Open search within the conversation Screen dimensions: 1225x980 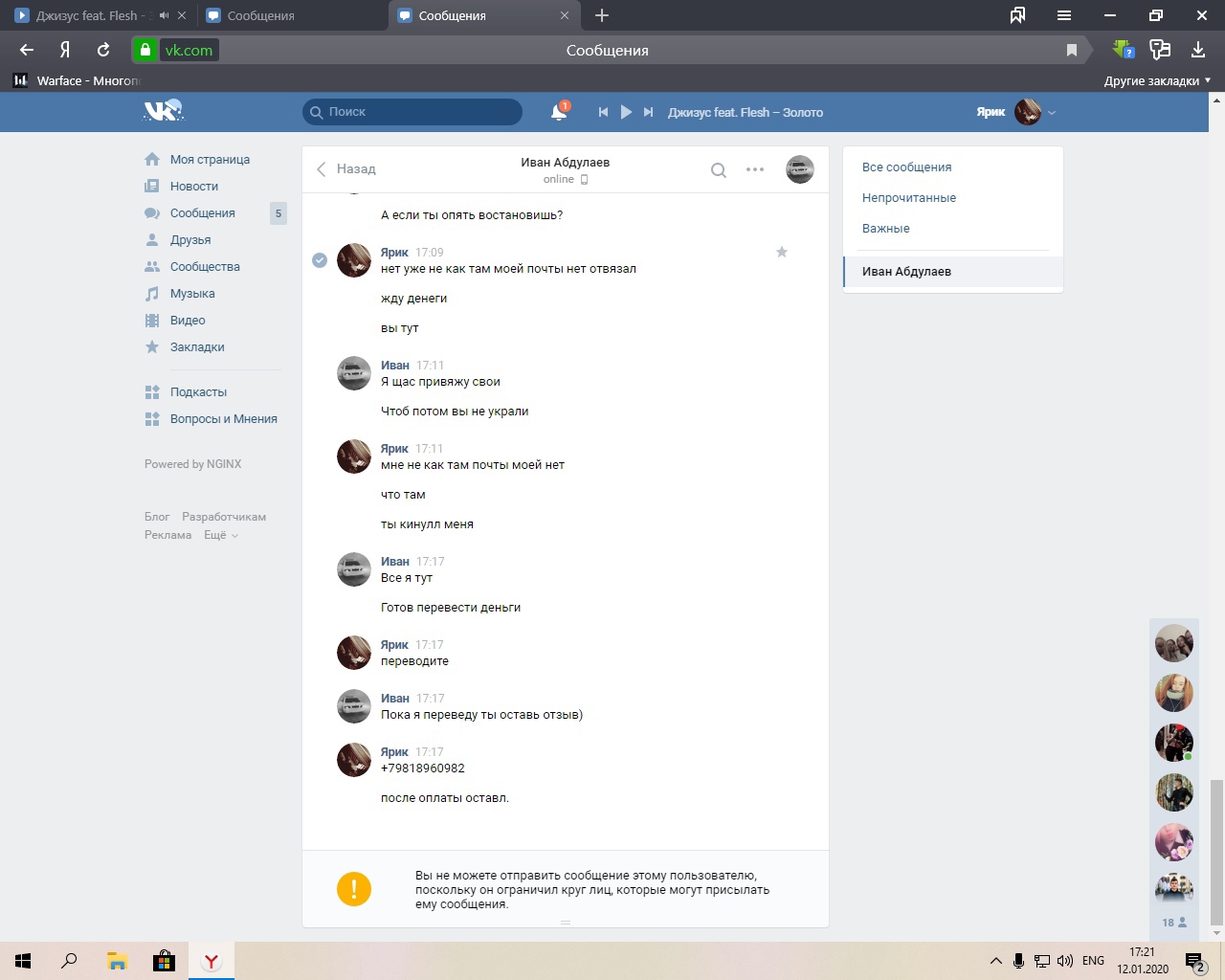[x=718, y=170]
